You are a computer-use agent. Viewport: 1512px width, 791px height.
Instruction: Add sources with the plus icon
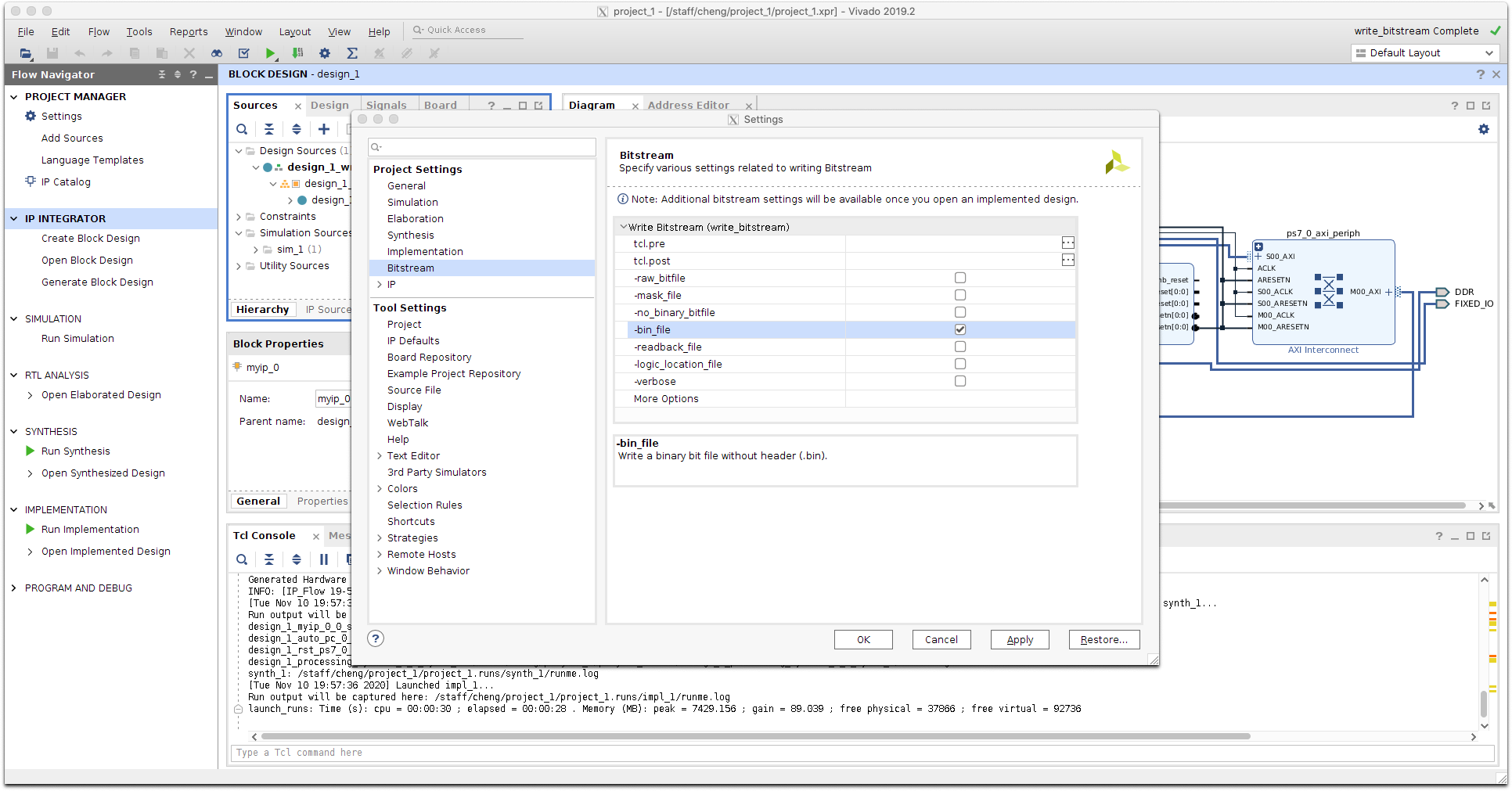pyautogui.click(x=324, y=129)
